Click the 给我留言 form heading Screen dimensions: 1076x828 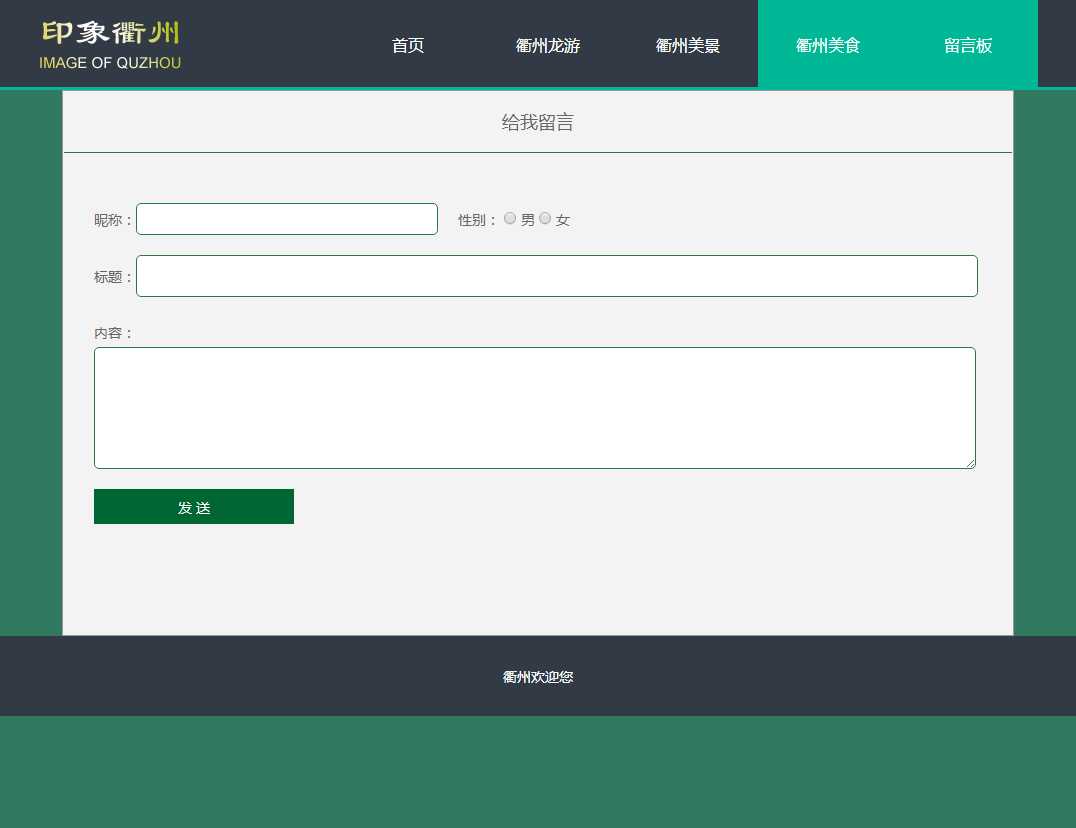click(537, 123)
